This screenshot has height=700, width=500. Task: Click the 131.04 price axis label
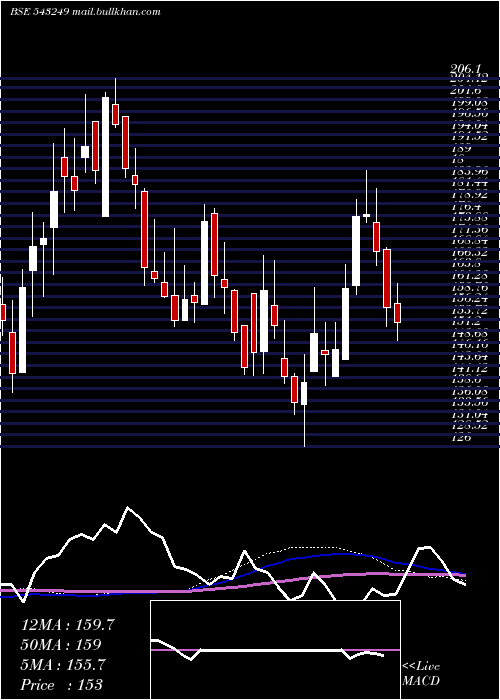(x=469, y=415)
